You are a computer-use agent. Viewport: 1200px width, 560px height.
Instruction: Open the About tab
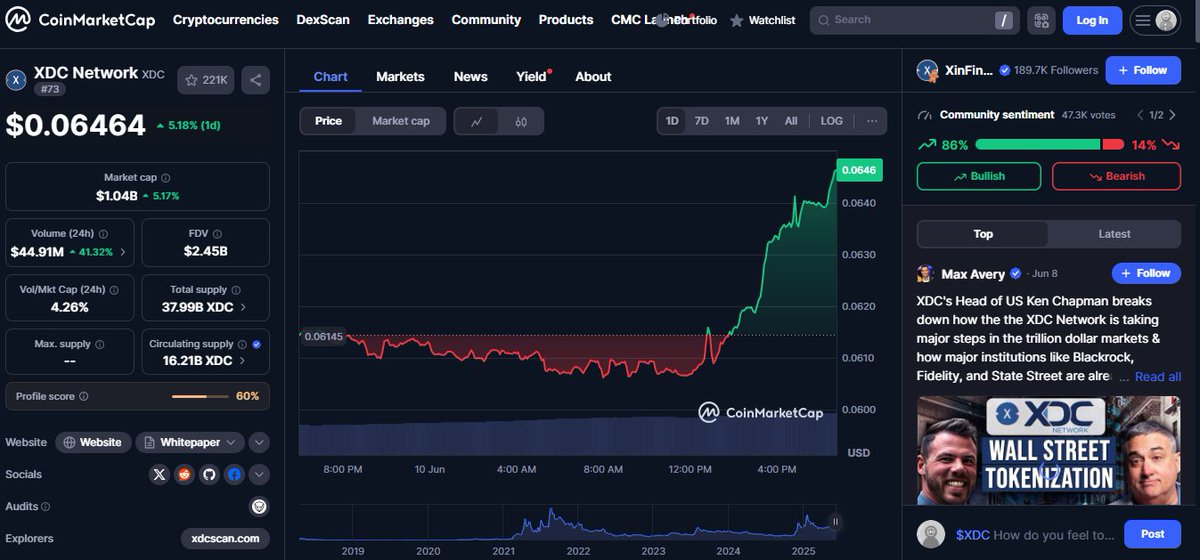pyautogui.click(x=593, y=76)
